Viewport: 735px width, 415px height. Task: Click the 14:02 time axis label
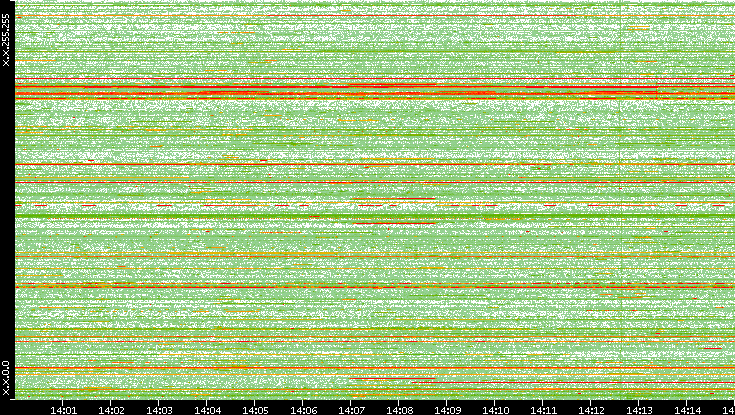coord(111,410)
